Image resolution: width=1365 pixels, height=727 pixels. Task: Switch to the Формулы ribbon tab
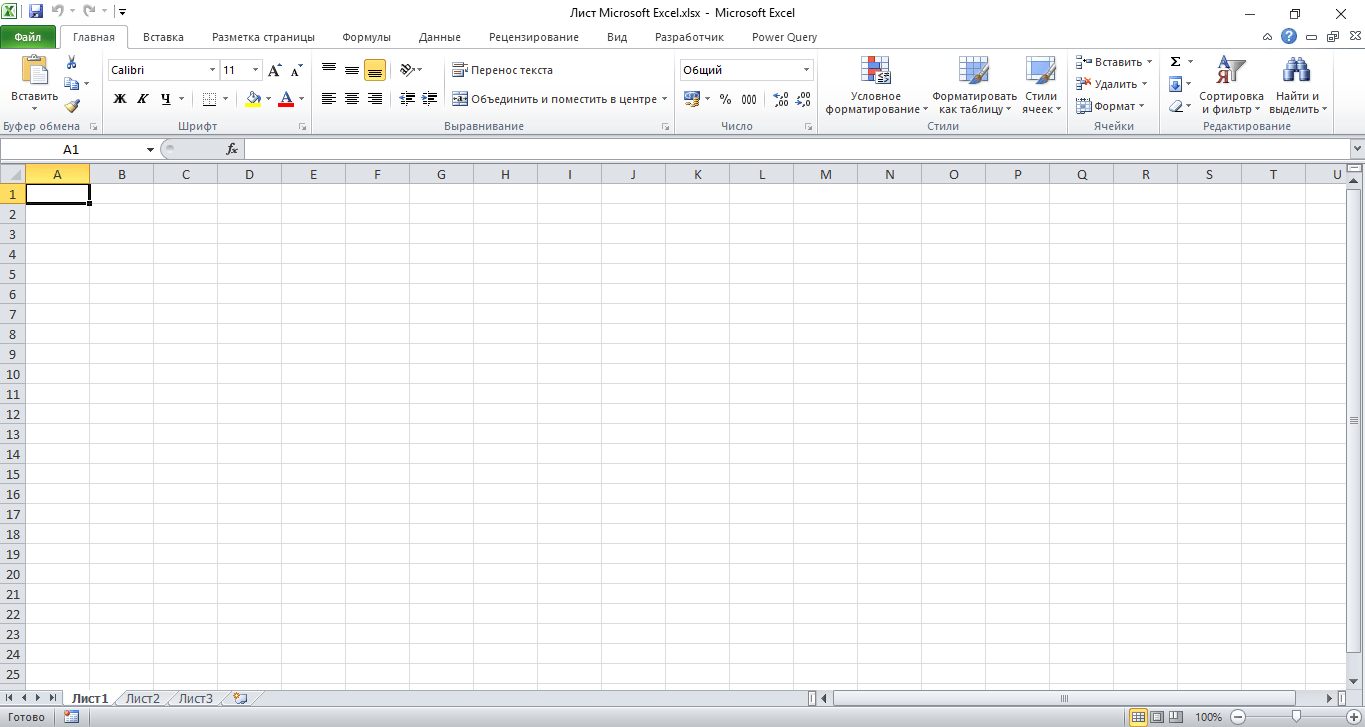tap(366, 37)
